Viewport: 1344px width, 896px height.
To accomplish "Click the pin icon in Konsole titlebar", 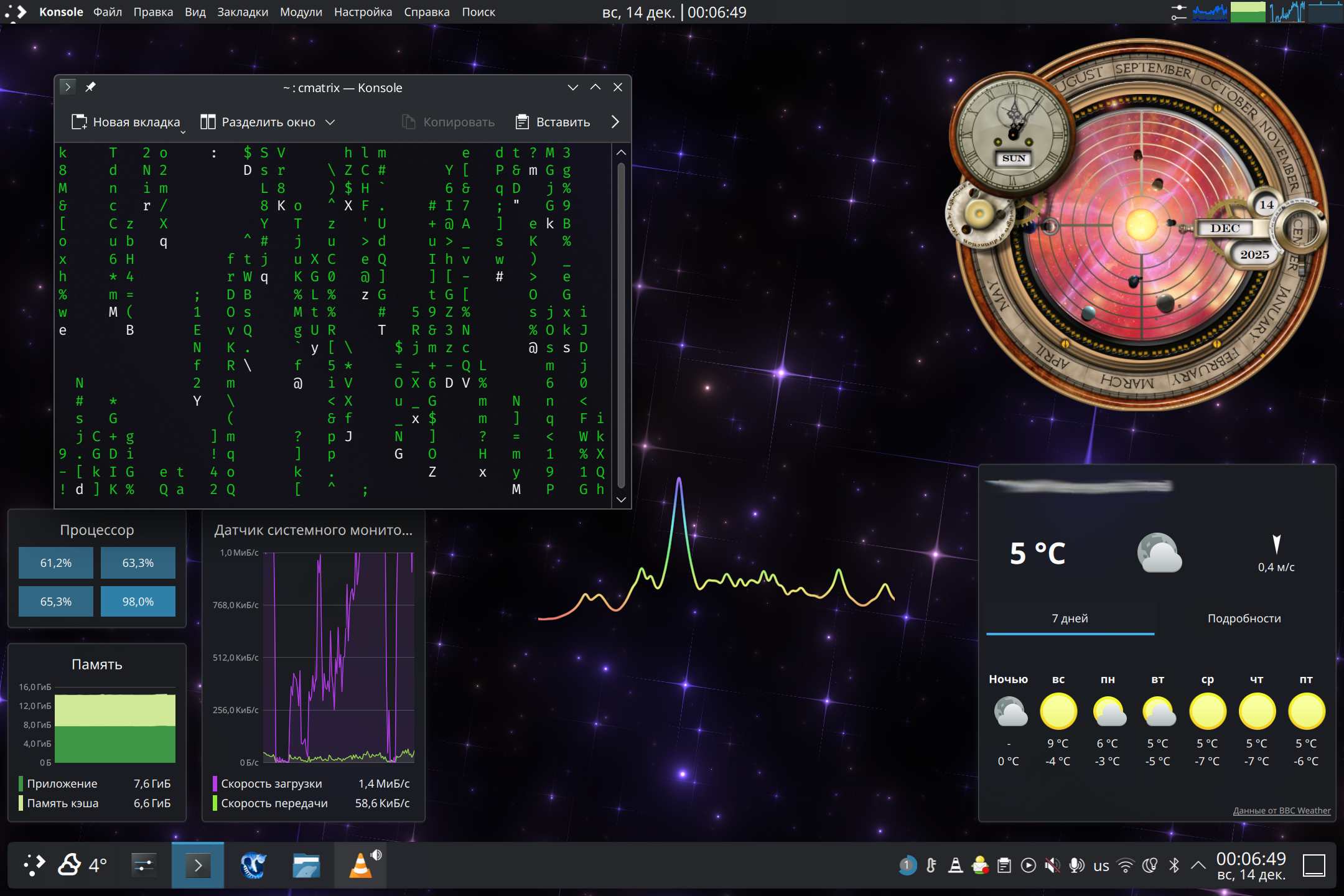I will point(91,87).
